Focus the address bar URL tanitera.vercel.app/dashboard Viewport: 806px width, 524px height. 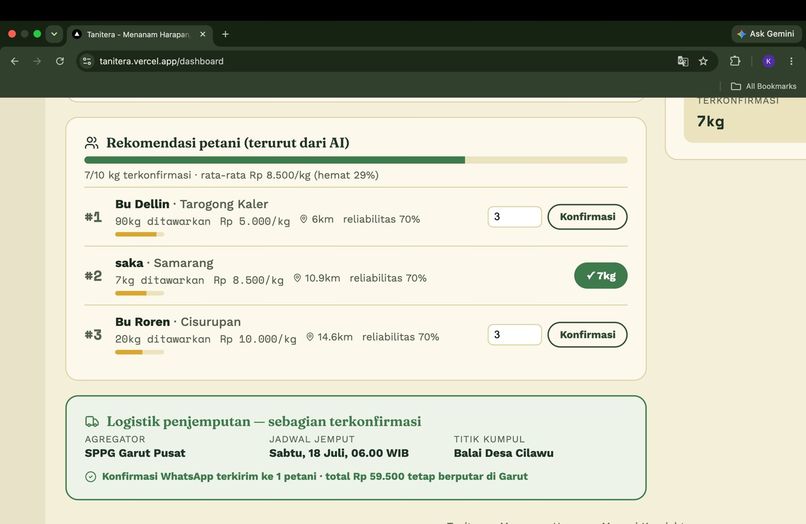[161, 61]
